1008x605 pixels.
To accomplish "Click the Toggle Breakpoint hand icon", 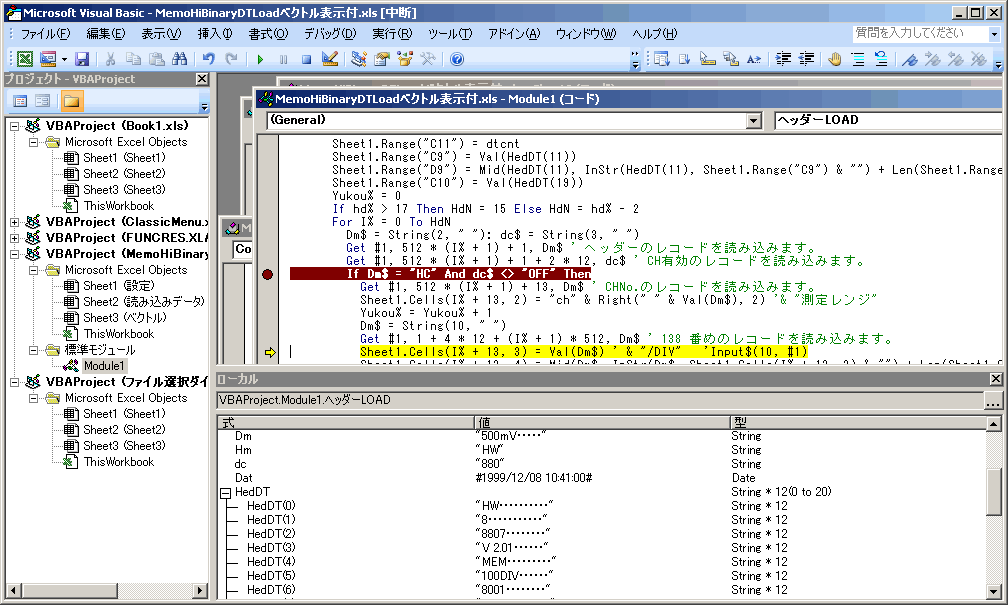I will click(834, 59).
